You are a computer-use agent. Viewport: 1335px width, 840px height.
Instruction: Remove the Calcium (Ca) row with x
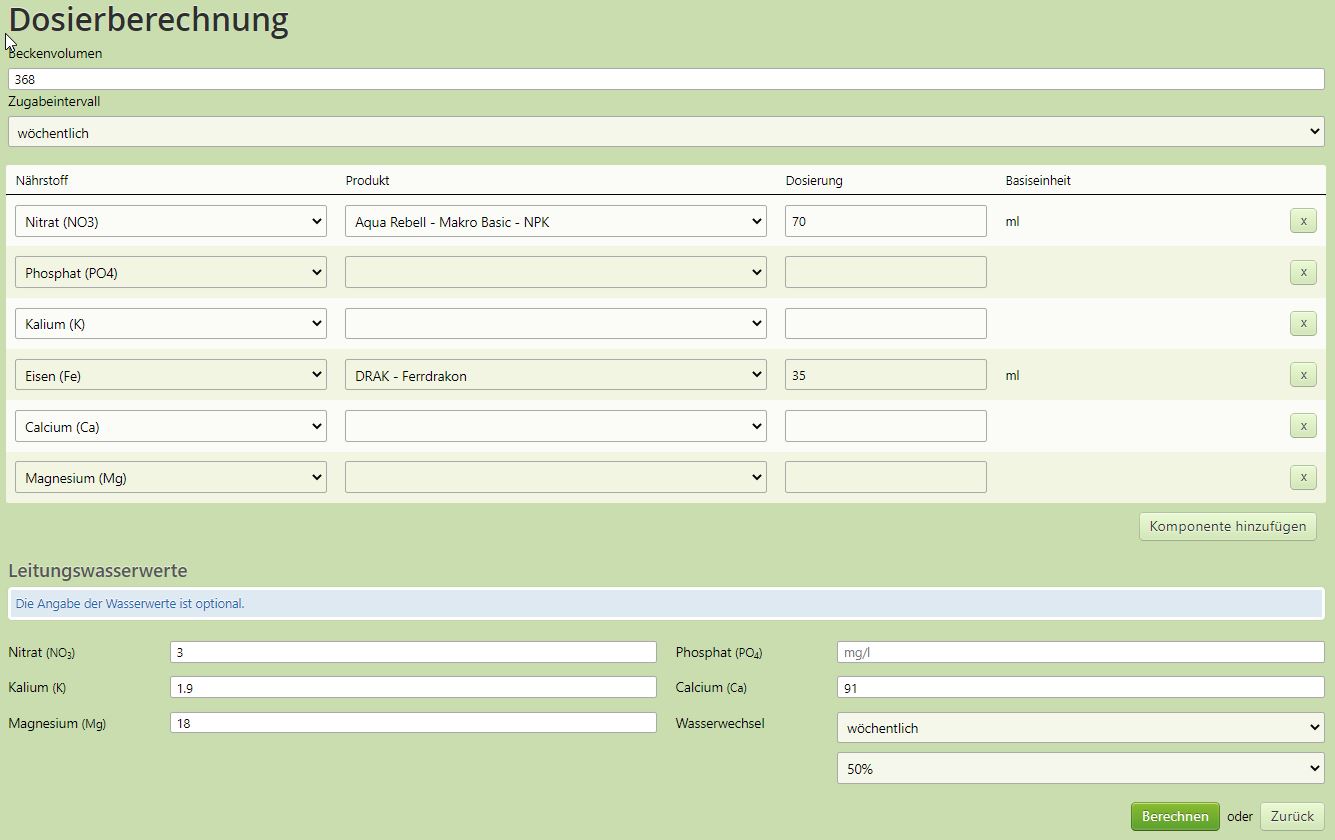(x=1303, y=426)
